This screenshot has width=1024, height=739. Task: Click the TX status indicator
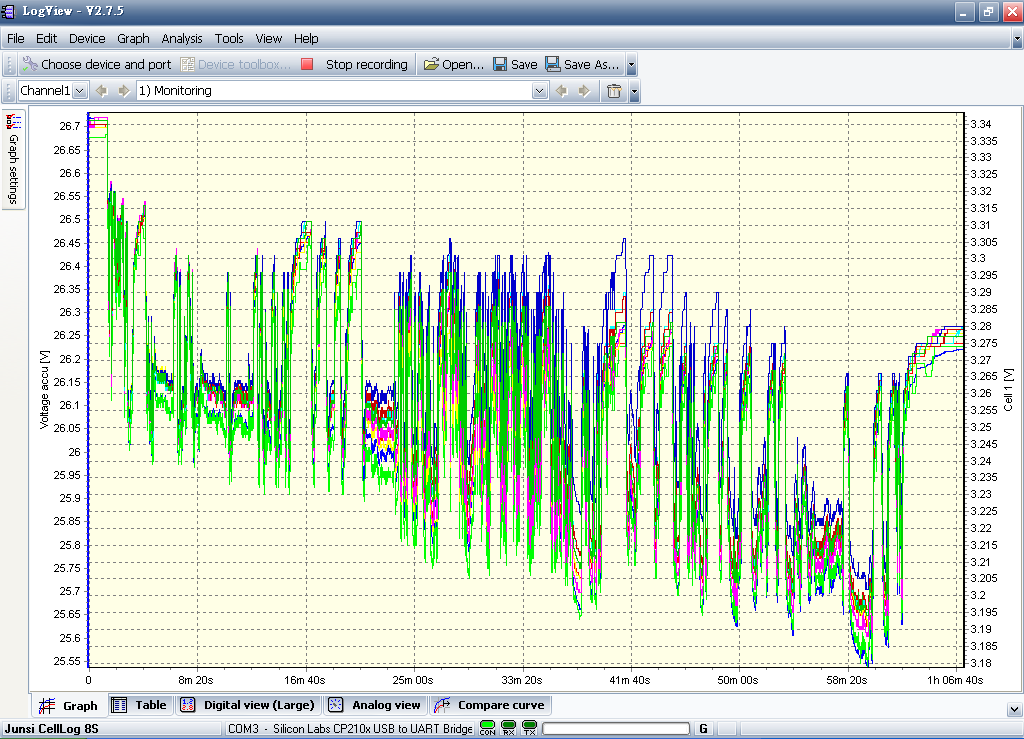point(530,728)
